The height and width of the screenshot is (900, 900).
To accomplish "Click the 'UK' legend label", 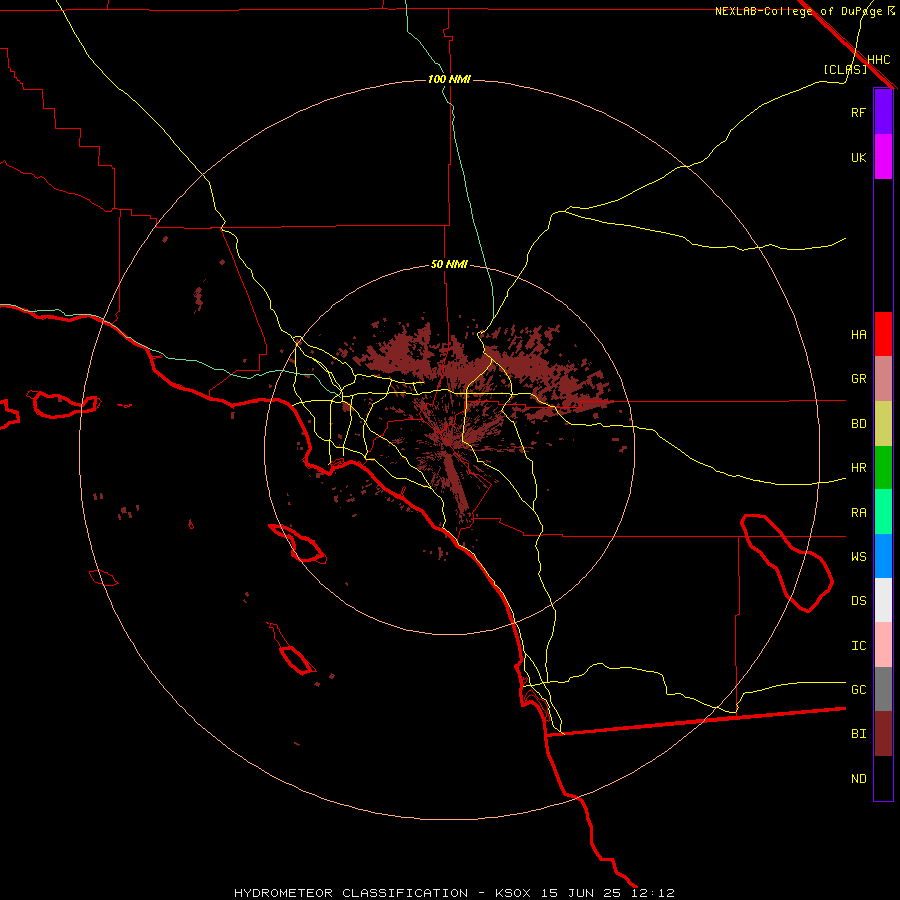I will [858, 157].
